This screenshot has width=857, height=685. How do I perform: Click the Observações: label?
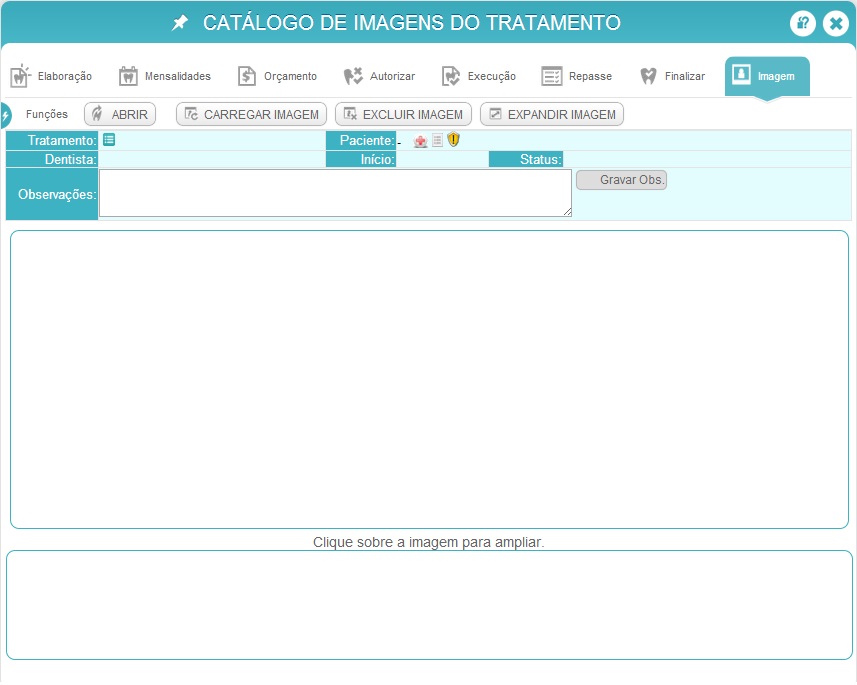click(57, 195)
